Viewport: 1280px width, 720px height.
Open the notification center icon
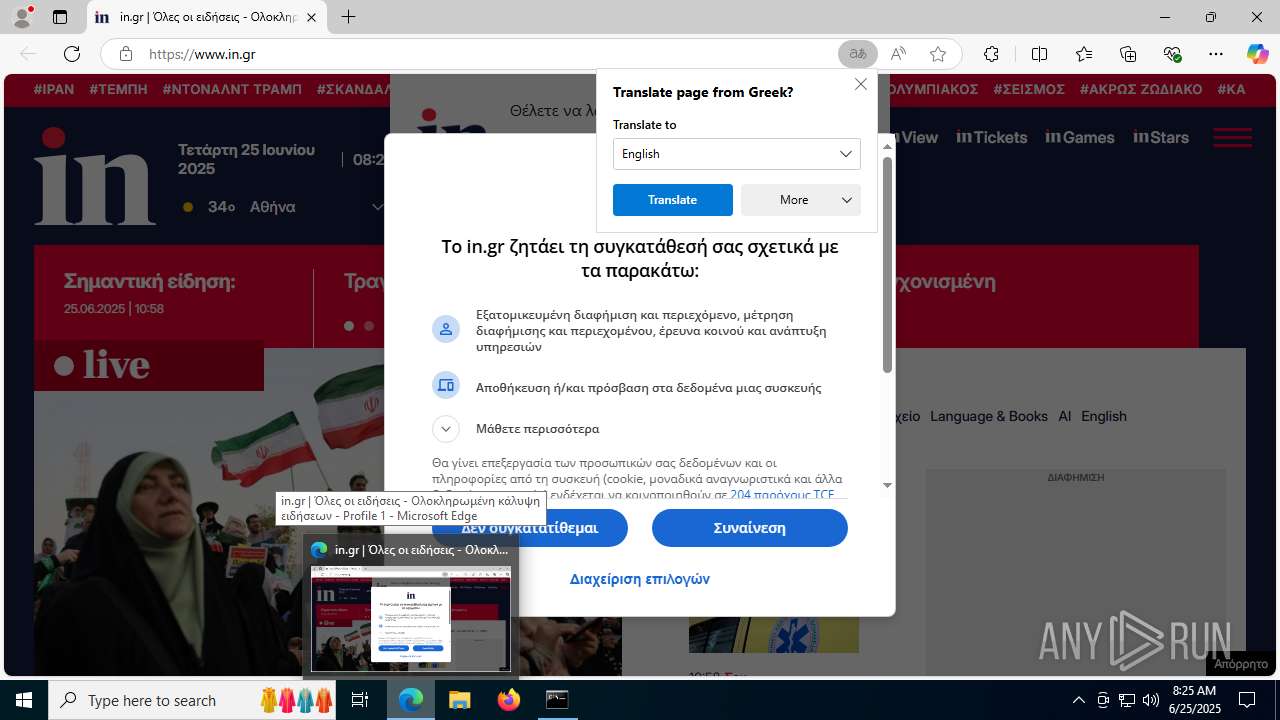coord(1247,700)
